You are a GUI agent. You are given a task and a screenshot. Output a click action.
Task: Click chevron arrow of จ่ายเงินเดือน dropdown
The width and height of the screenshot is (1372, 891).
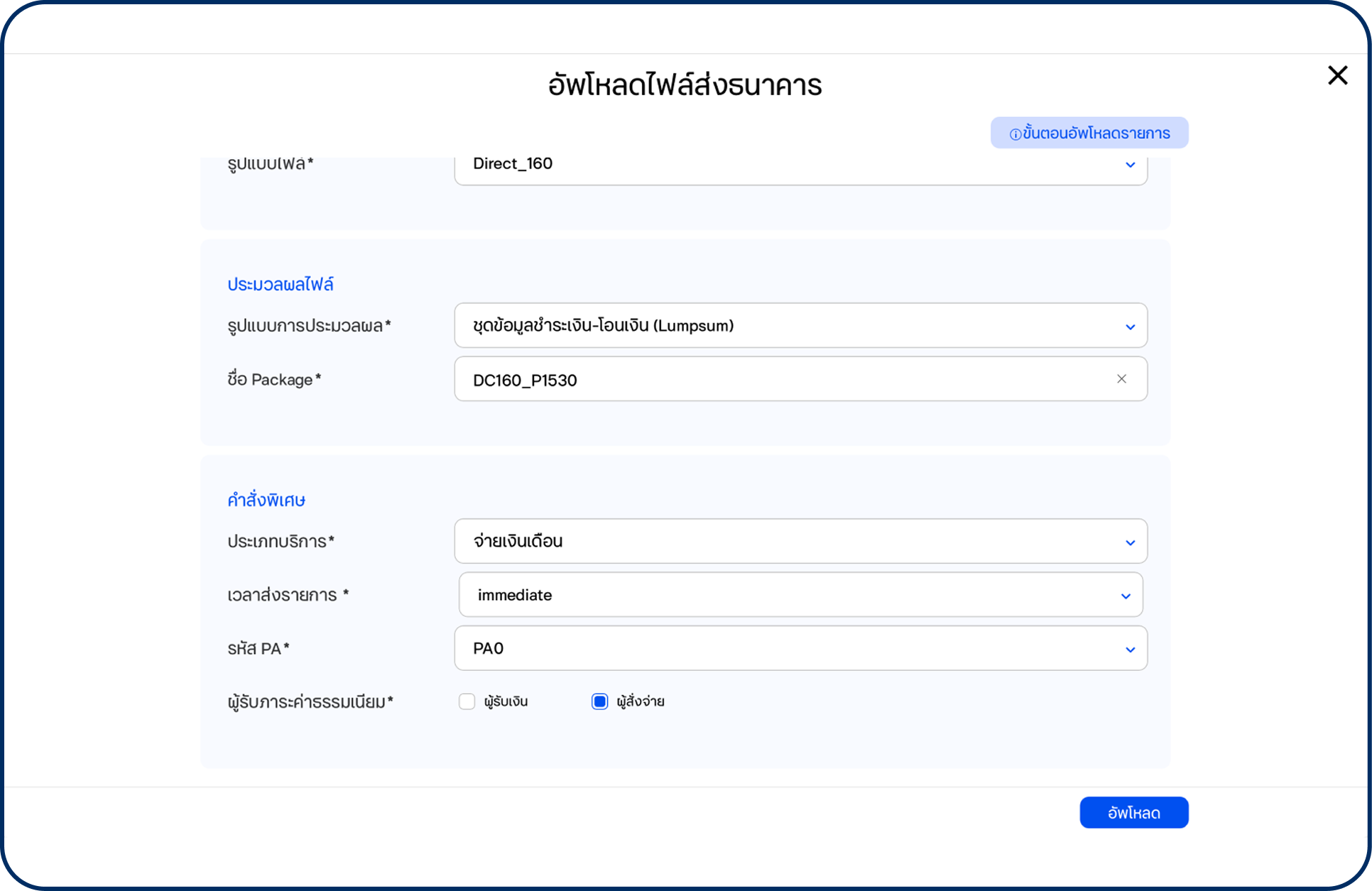pyautogui.click(x=1130, y=542)
